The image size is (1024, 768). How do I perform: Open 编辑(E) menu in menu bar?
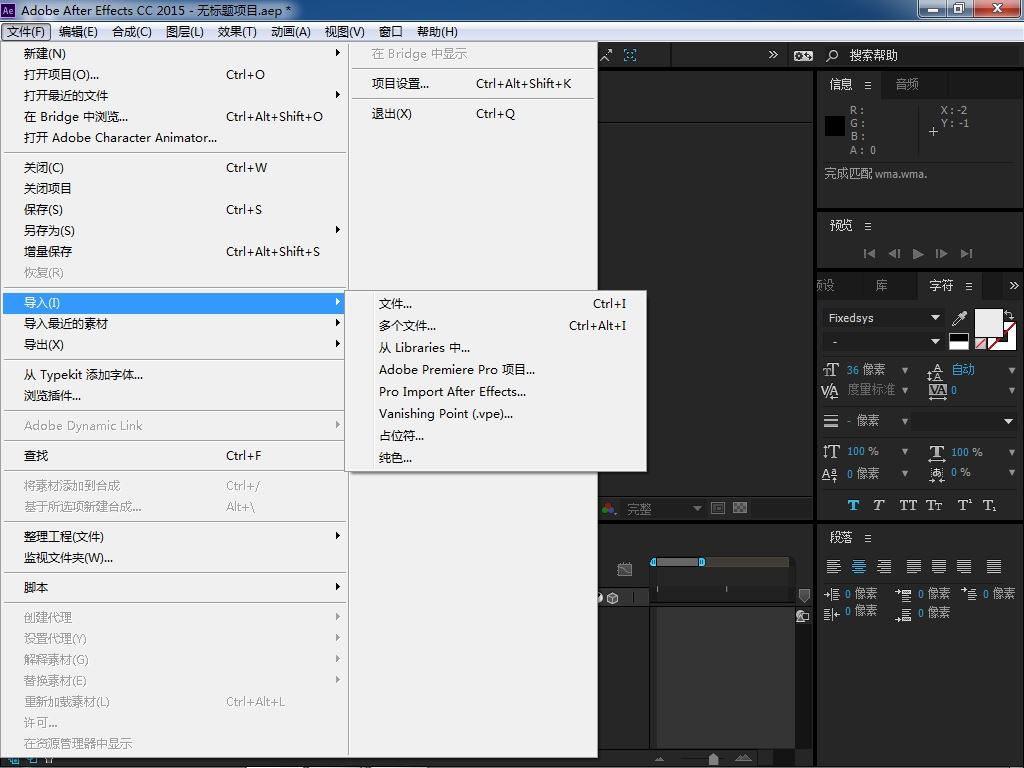[x=78, y=31]
